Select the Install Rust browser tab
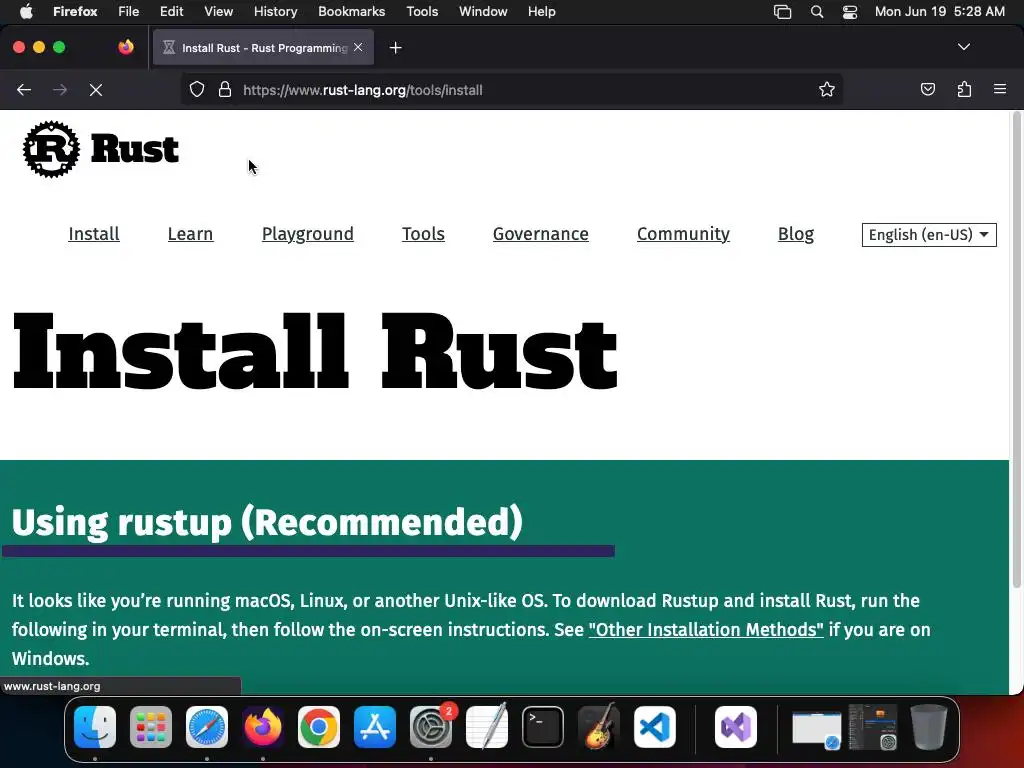The image size is (1024, 768). pos(263,47)
